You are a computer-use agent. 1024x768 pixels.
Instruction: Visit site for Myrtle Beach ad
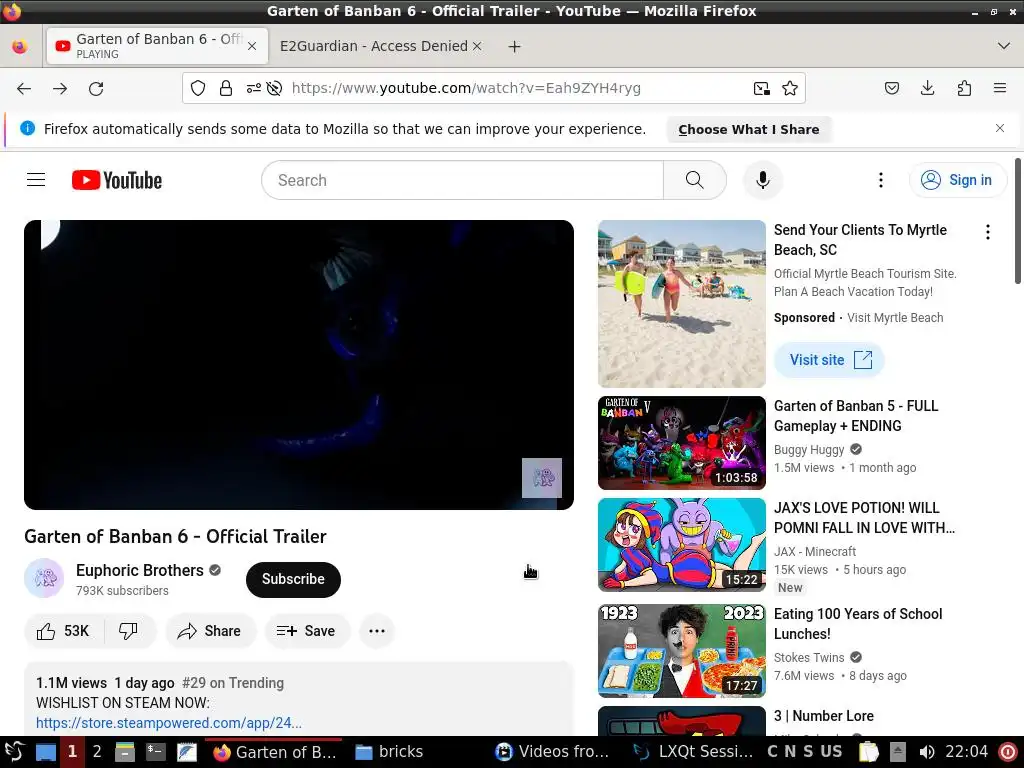829,360
